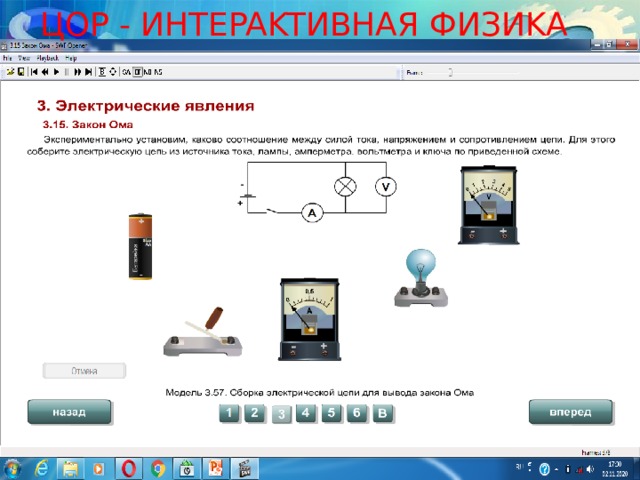The width and height of the screenshot is (640, 480).
Task: Click the lamp symbol in circuit diagram
Action: (345, 187)
